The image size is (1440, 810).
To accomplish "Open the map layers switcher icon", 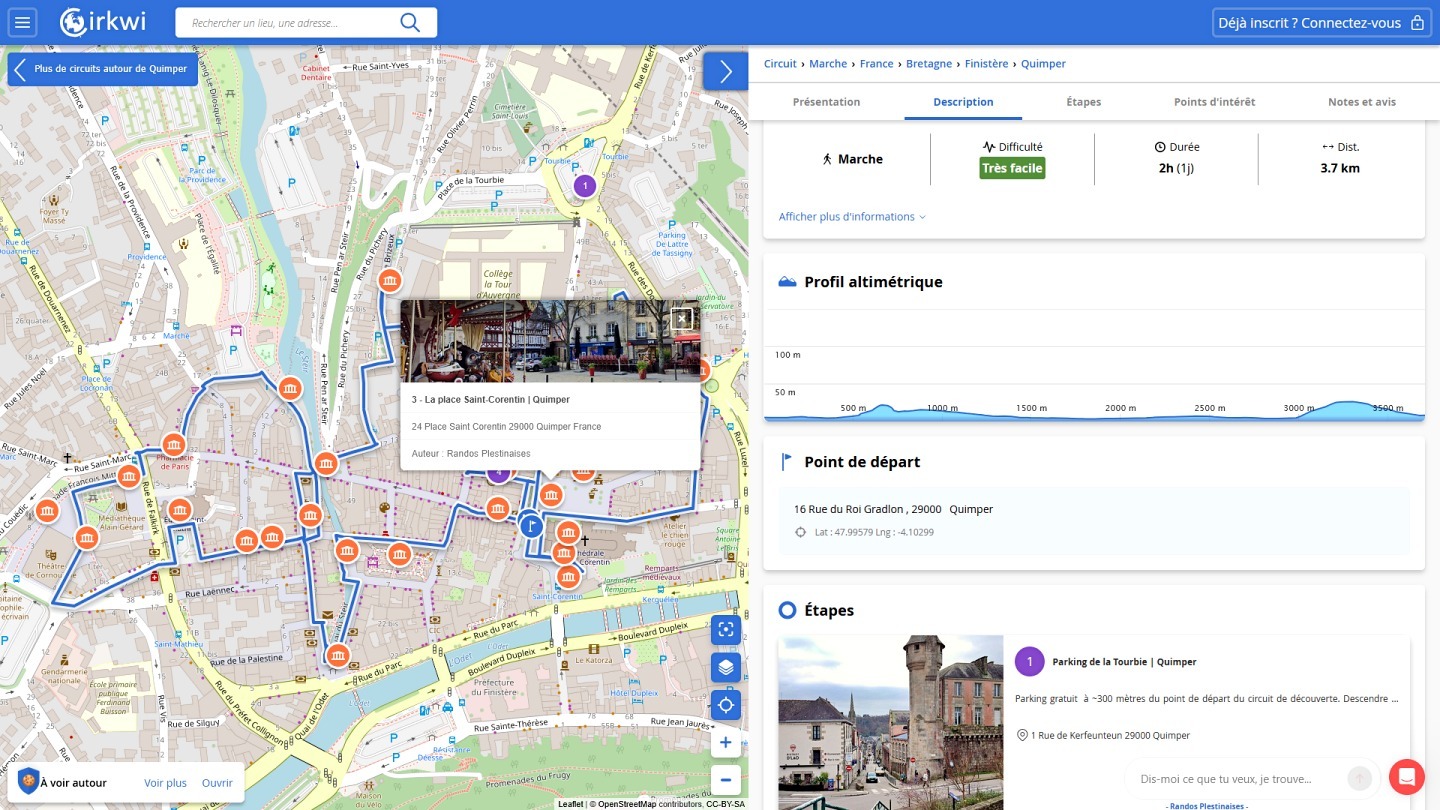I will tap(725, 667).
